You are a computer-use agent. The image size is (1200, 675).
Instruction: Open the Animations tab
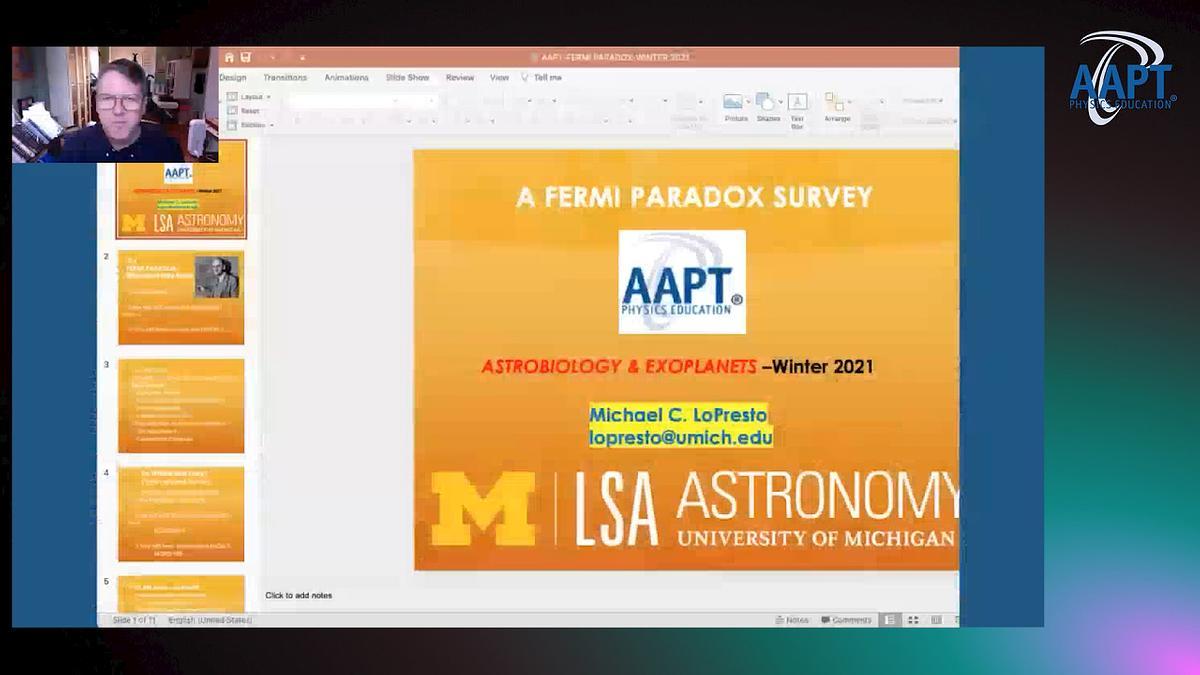pyautogui.click(x=346, y=77)
